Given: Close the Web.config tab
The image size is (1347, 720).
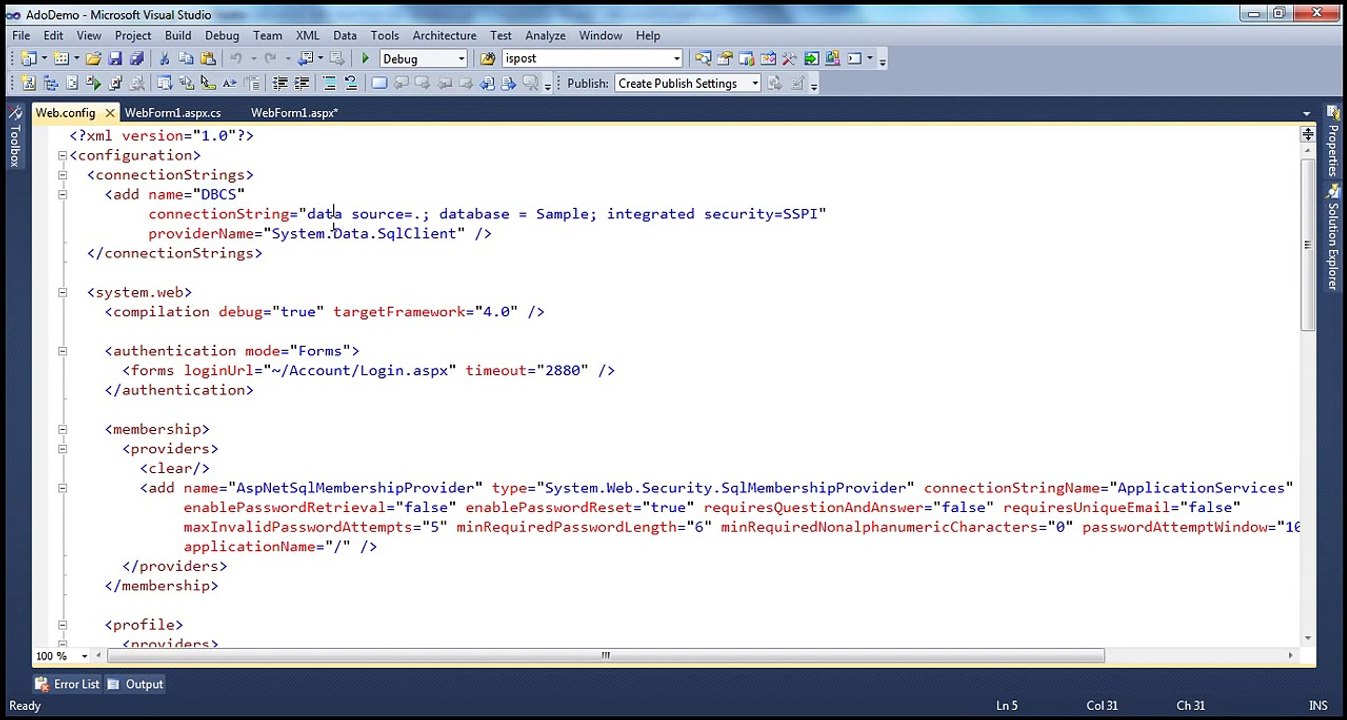Looking at the screenshot, I should (109, 113).
